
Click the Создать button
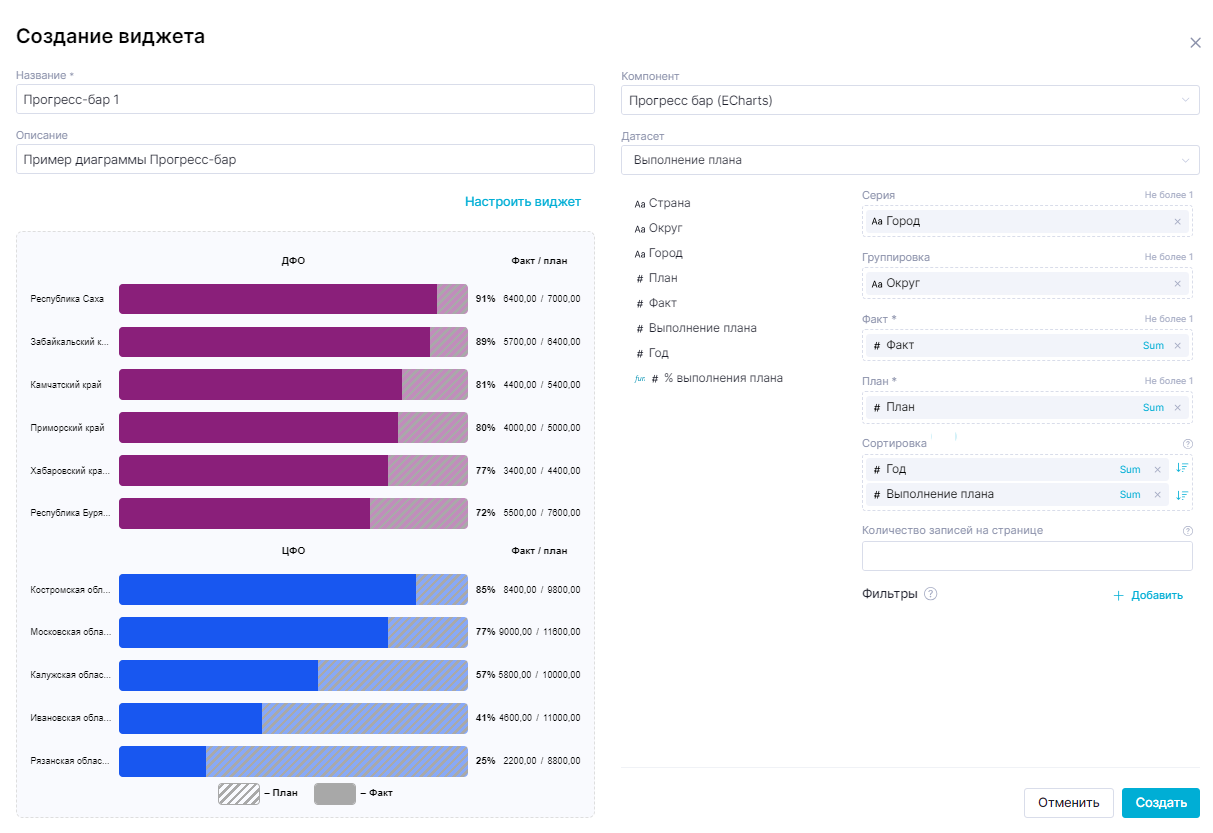point(1160,802)
